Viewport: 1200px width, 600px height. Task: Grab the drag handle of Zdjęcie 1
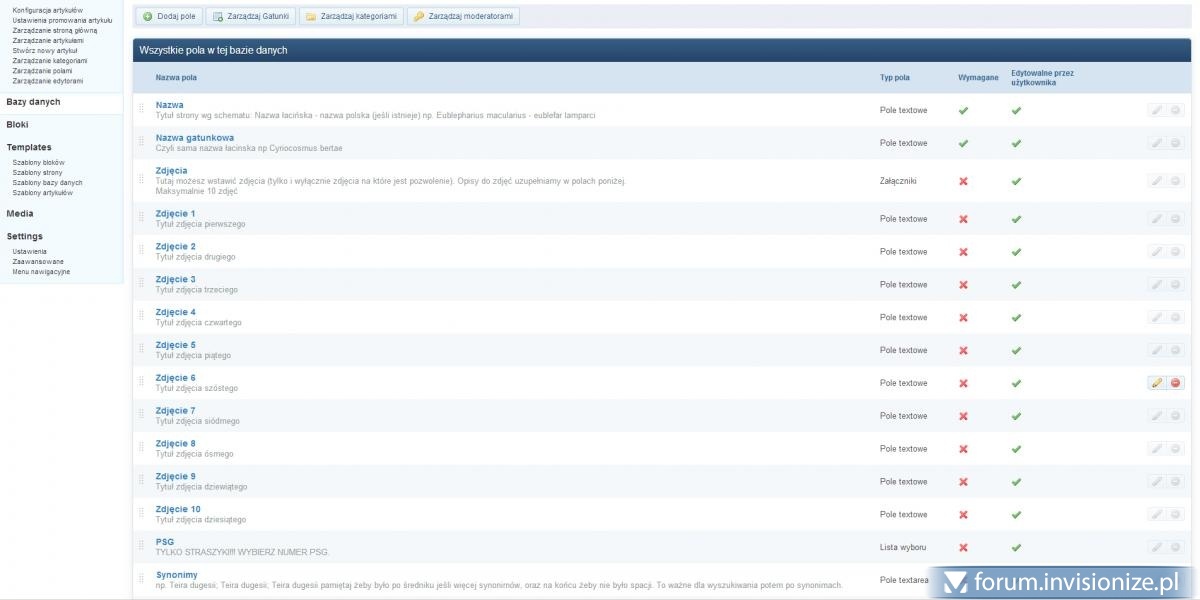pos(141,219)
